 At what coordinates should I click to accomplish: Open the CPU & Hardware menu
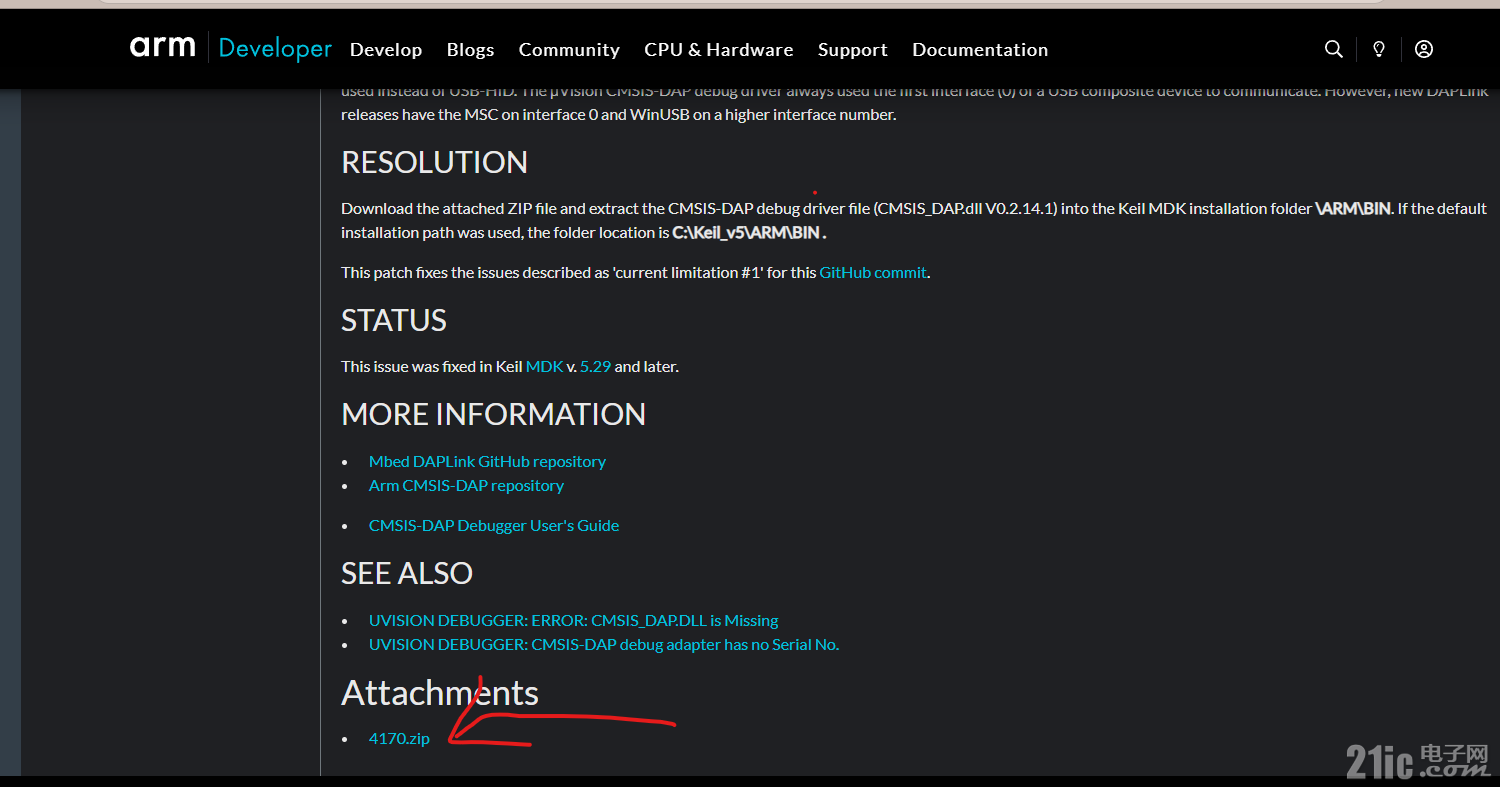coord(719,50)
